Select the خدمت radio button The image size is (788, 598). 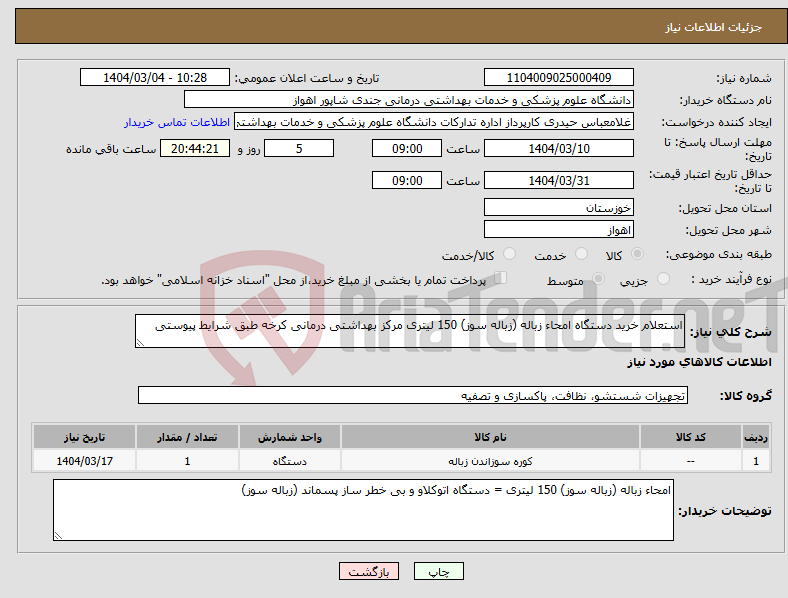(581, 254)
